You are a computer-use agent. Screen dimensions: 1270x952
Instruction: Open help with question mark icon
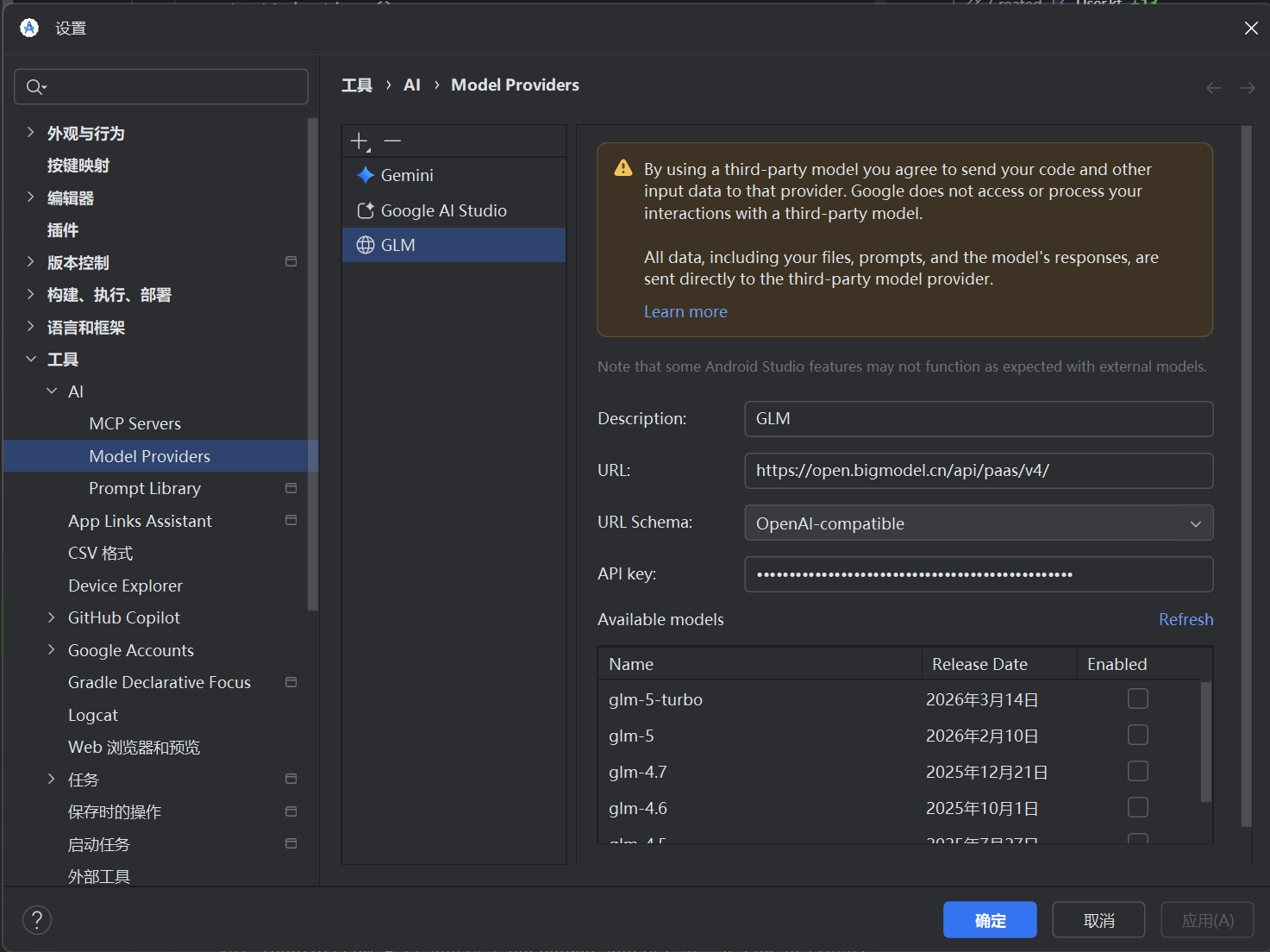(x=37, y=920)
